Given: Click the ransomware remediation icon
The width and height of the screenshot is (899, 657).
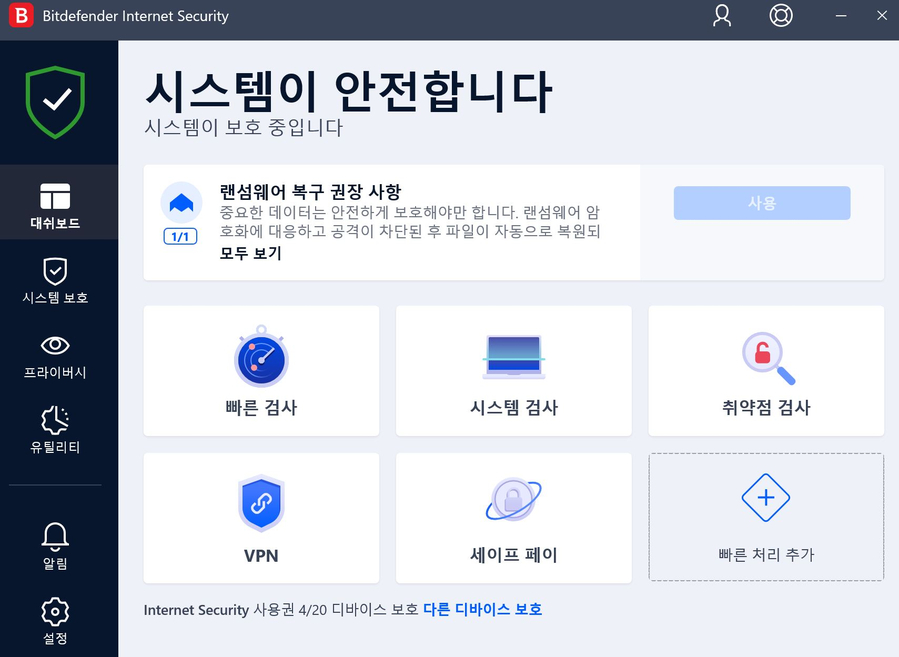Looking at the screenshot, I should pos(181,202).
